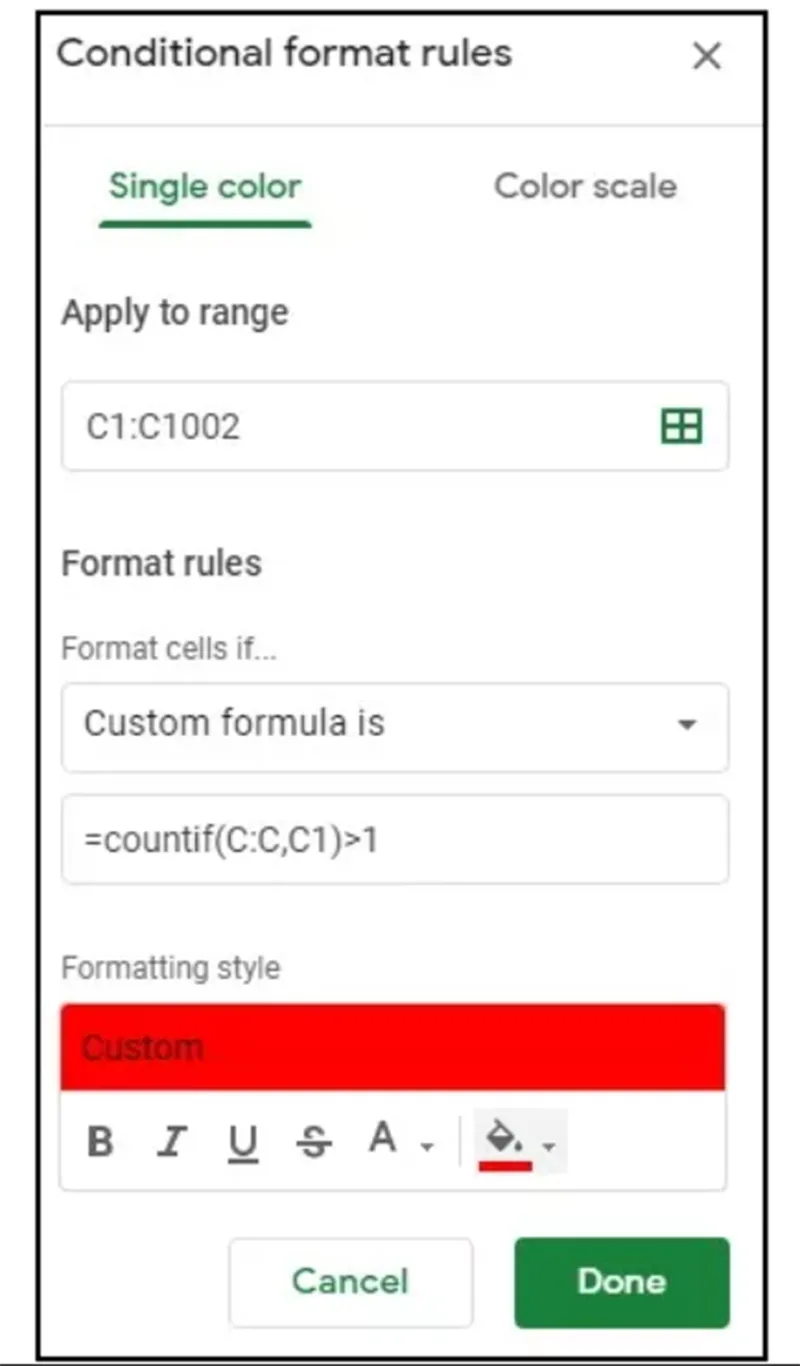Edit the custom formula input field
This screenshot has width=800, height=1366.
click(395, 840)
